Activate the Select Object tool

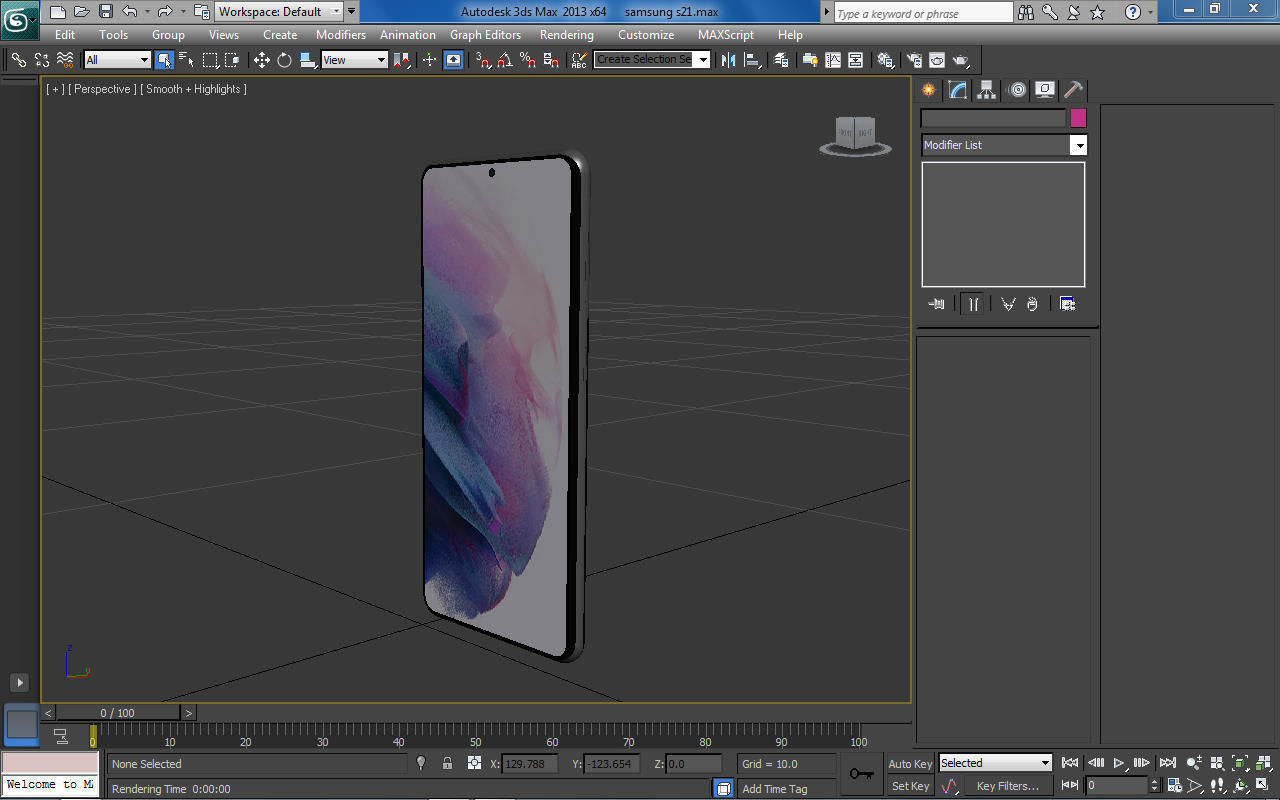[164, 60]
